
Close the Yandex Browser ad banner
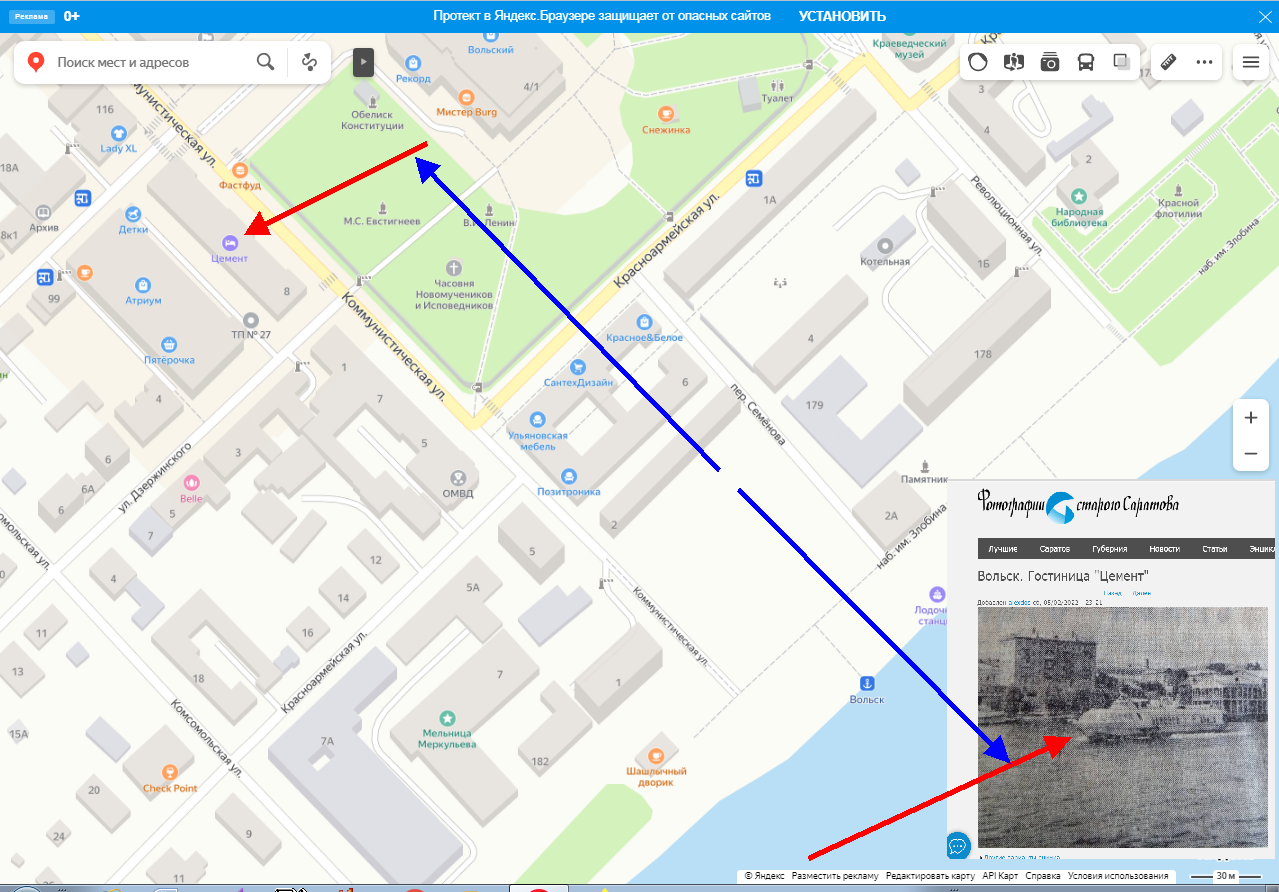1264,16
